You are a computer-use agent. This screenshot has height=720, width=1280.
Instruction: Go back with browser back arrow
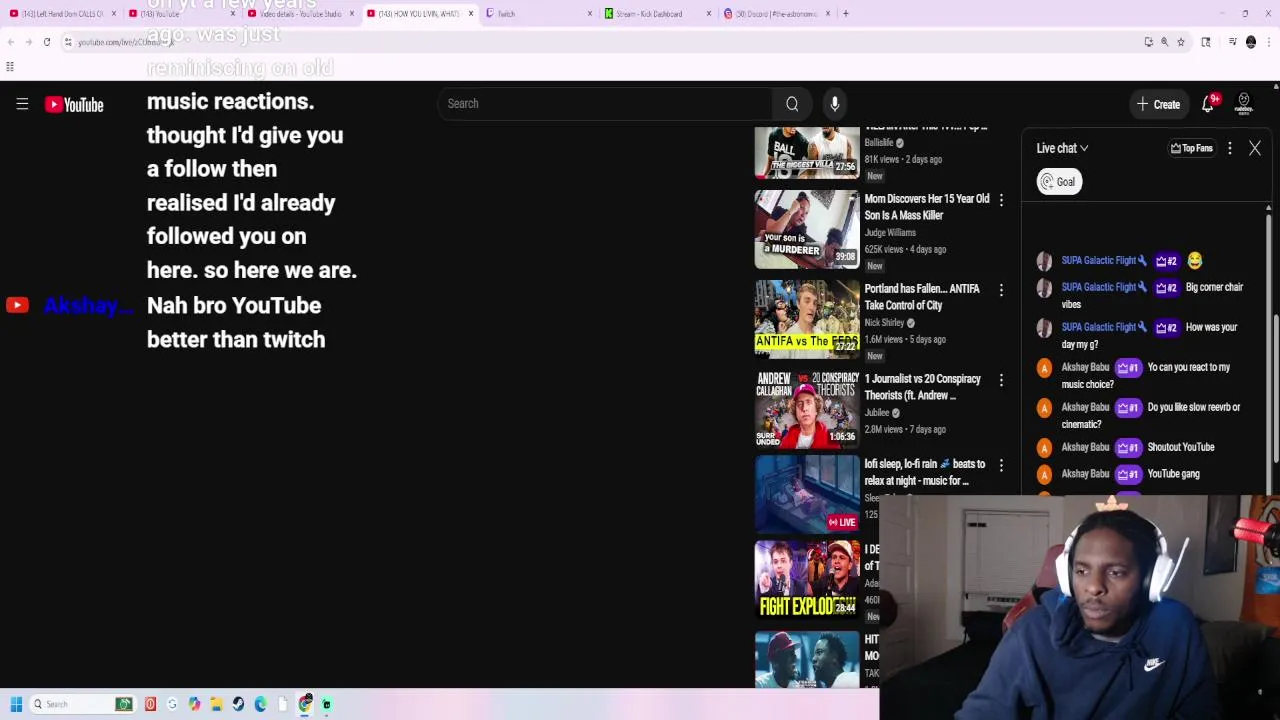pos(11,42)
